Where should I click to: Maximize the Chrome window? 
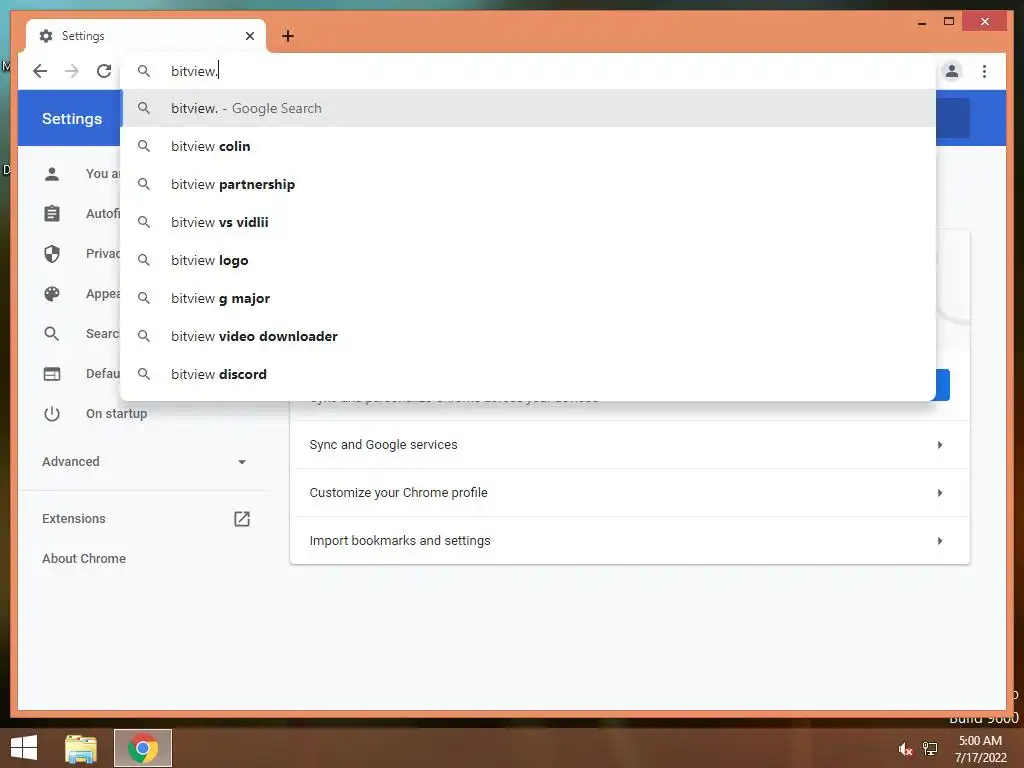click(949, 22)
